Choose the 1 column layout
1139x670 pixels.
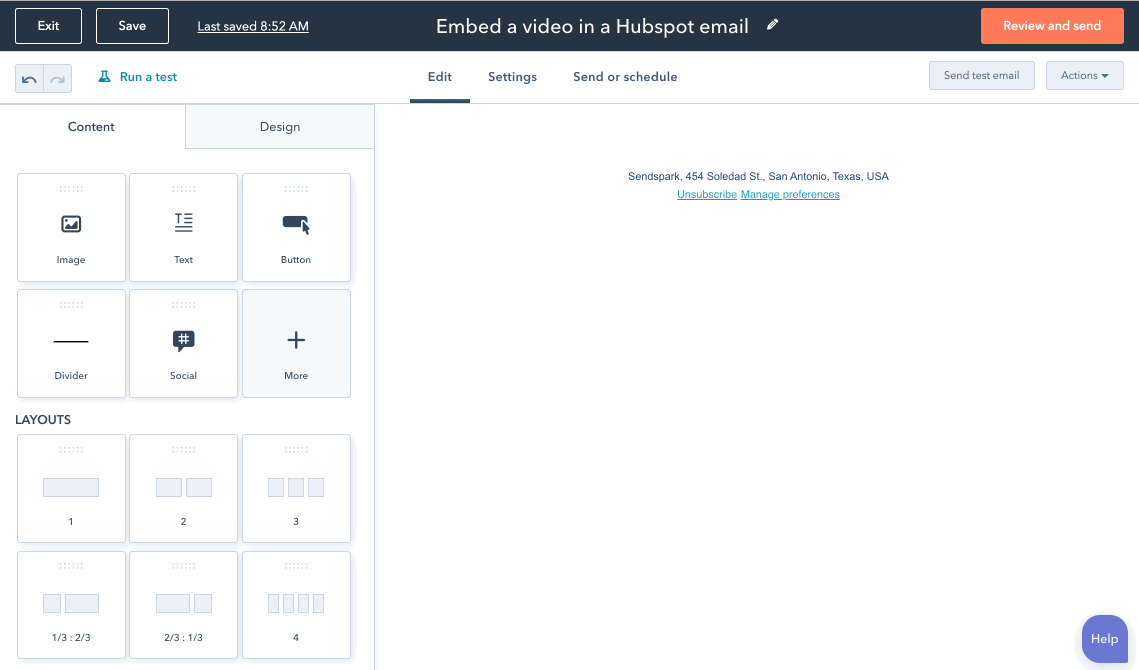click(71, 488)
